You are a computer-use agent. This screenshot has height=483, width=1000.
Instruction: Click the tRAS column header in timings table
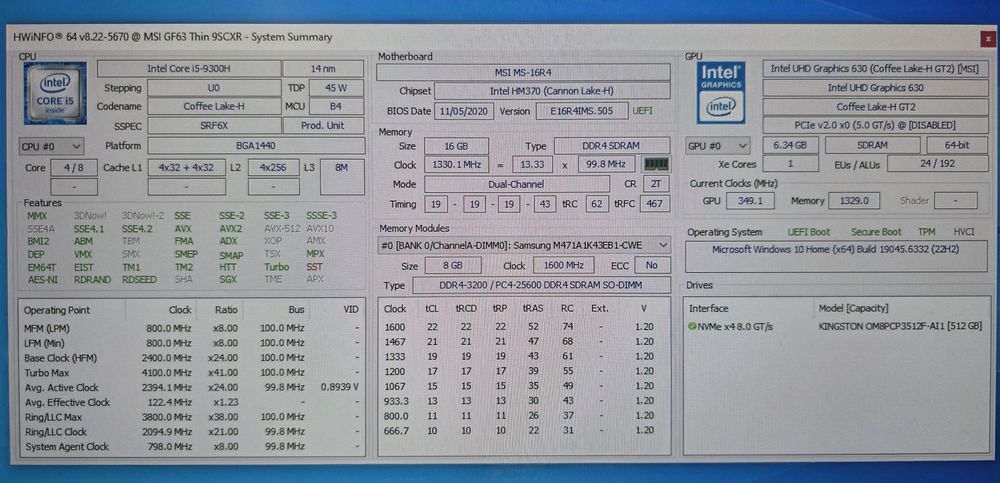click(x=533, y=309)
